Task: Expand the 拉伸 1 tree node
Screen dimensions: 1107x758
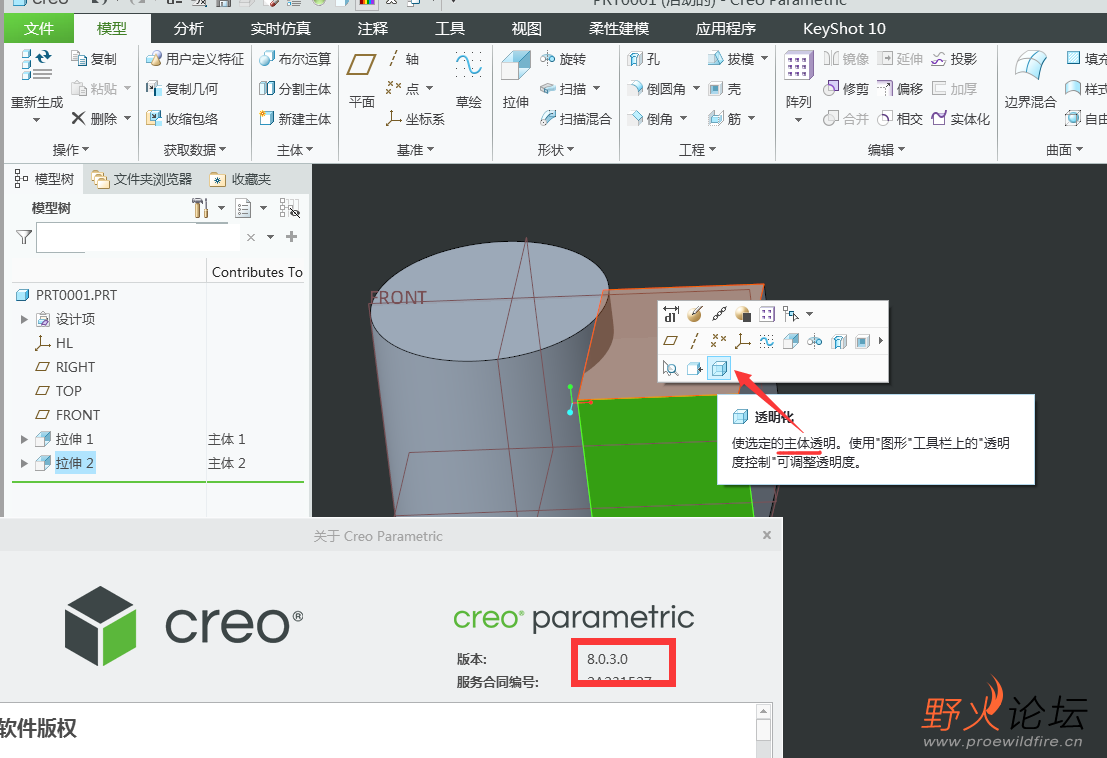Action: click(24, 439)
